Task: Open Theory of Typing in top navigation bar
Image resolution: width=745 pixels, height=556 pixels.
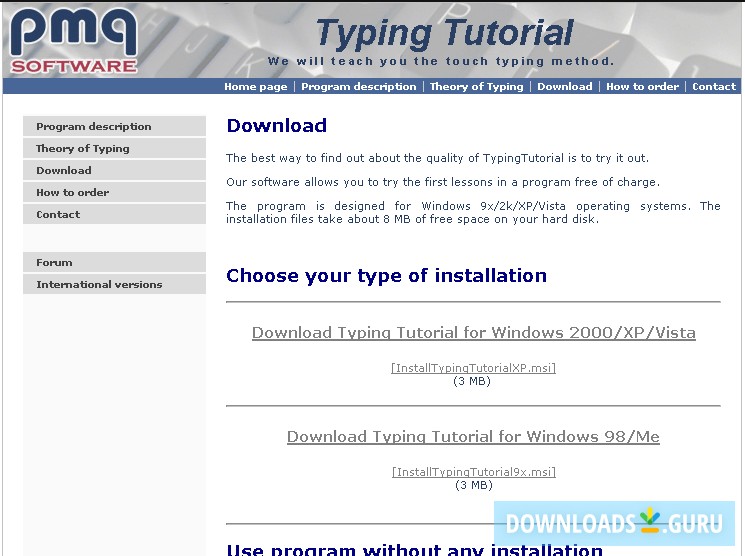Action: pyautogui.click(x=477, y=86)
